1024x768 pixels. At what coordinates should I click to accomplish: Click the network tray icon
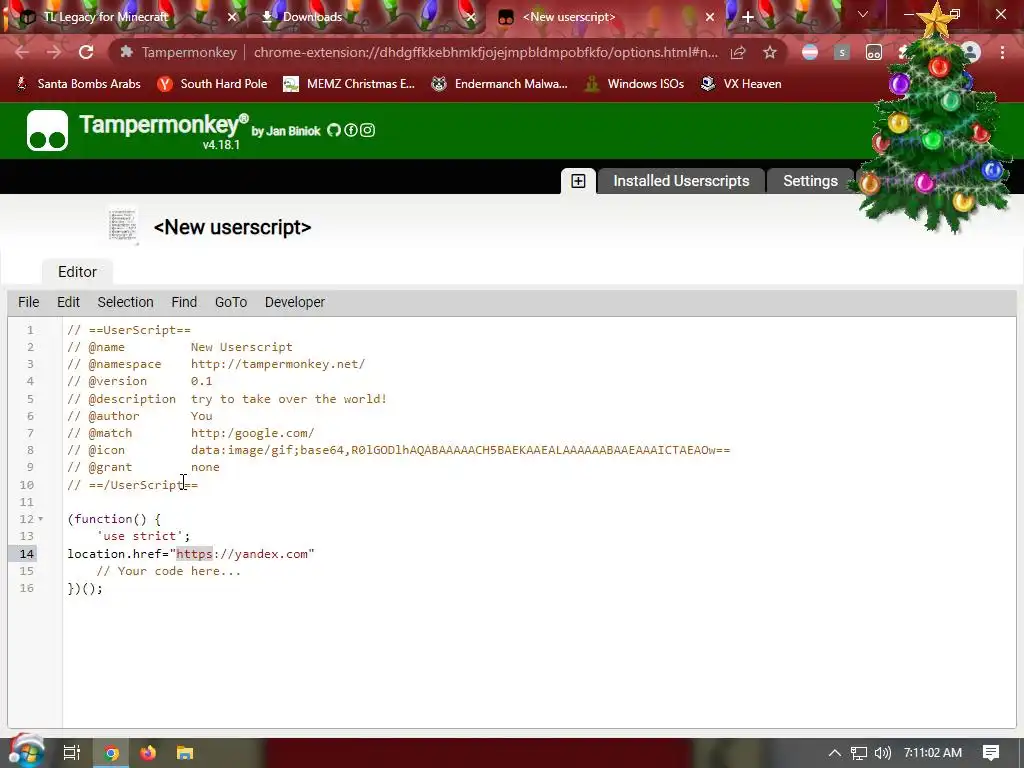click(859, 753)
